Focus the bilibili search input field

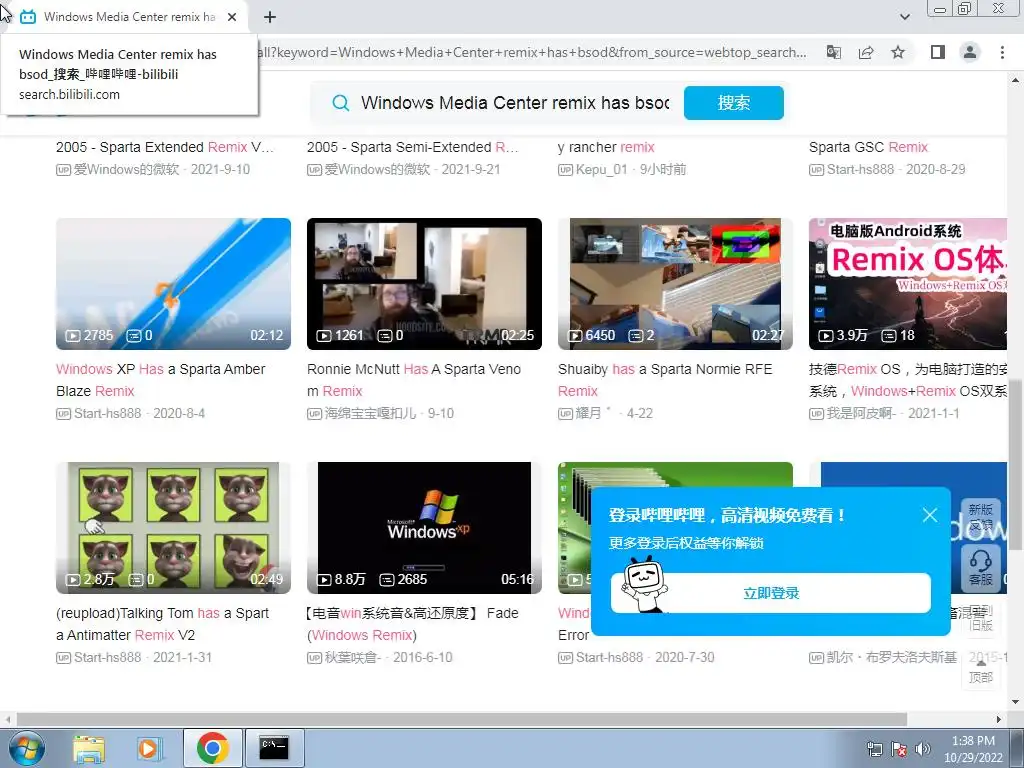pos(515,103)
